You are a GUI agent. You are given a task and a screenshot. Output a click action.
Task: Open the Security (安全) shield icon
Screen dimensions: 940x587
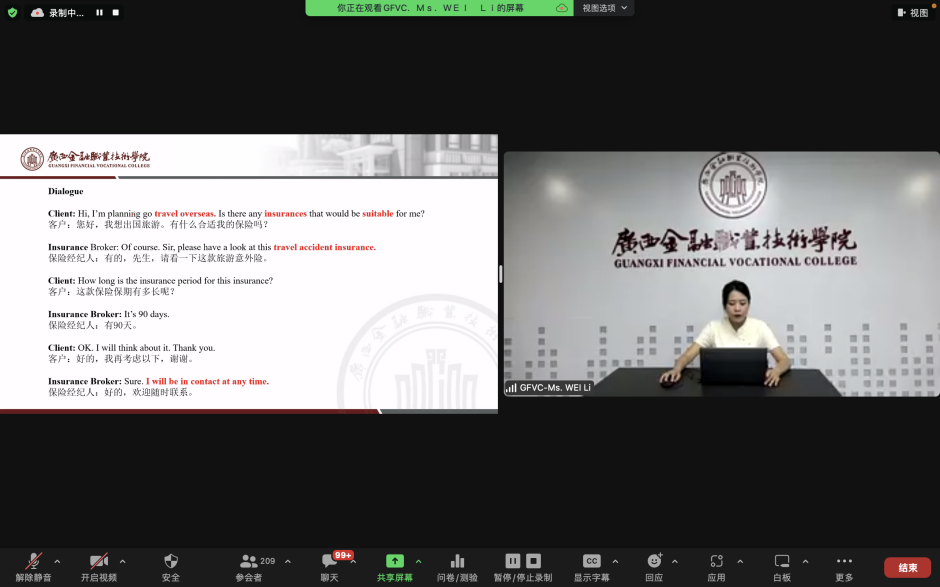click(171, 562)
